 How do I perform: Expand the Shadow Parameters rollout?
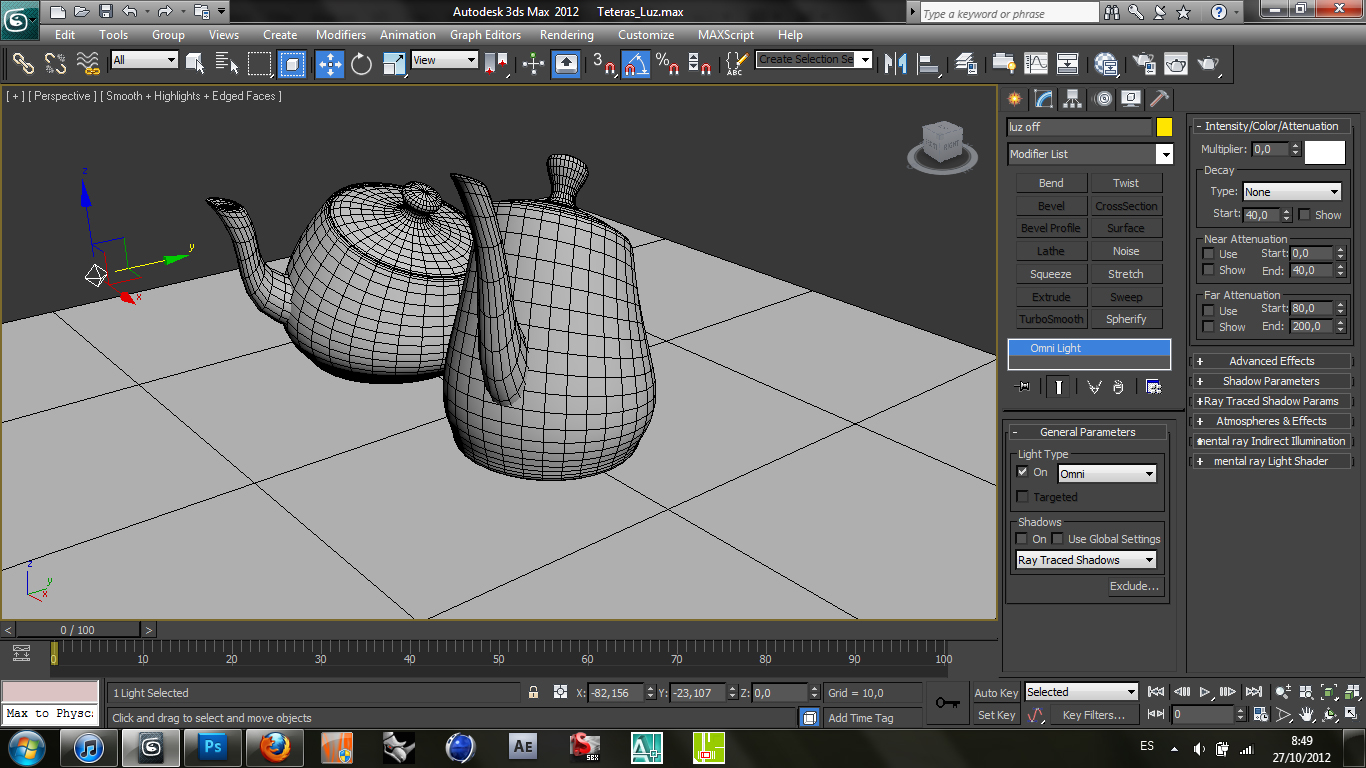(1270, 381)
